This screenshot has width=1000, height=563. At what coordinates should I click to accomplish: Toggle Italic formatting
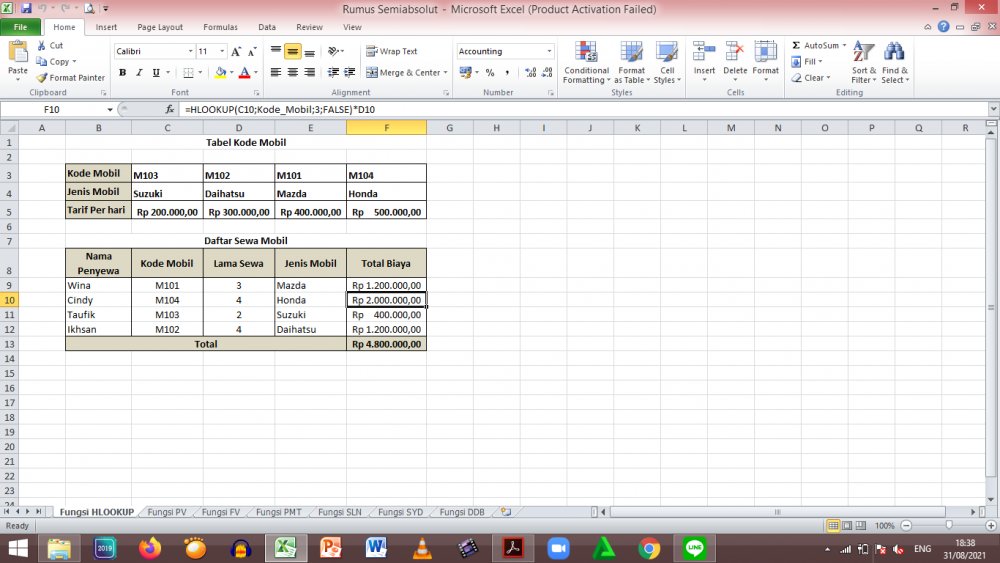click(139, 73)
